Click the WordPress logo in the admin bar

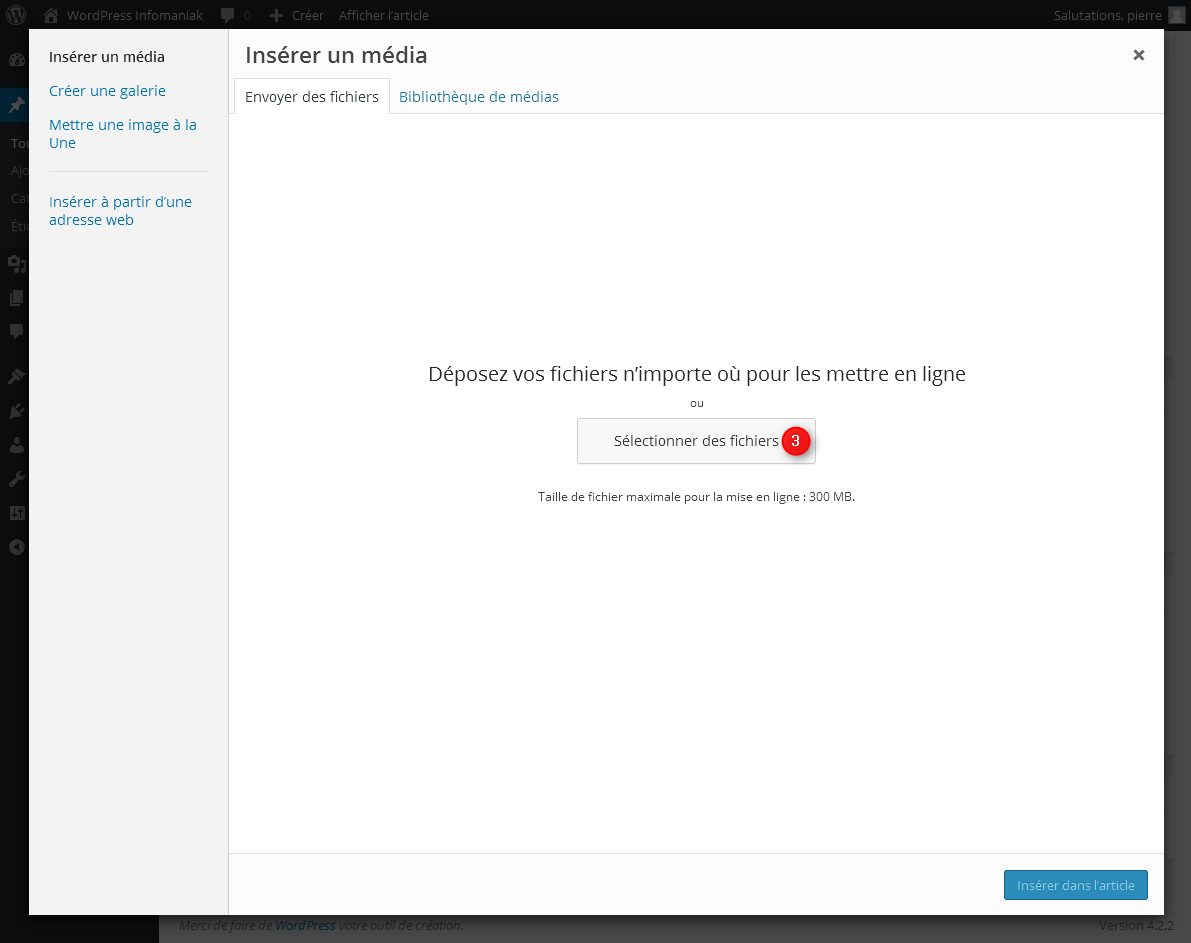16,15
